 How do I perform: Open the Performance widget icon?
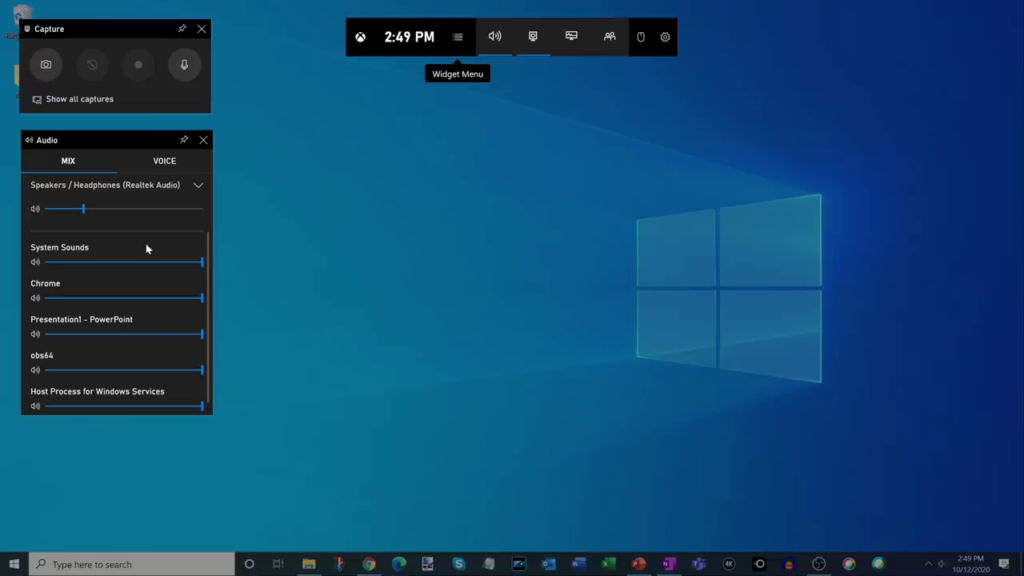click(x=570, y=37)
